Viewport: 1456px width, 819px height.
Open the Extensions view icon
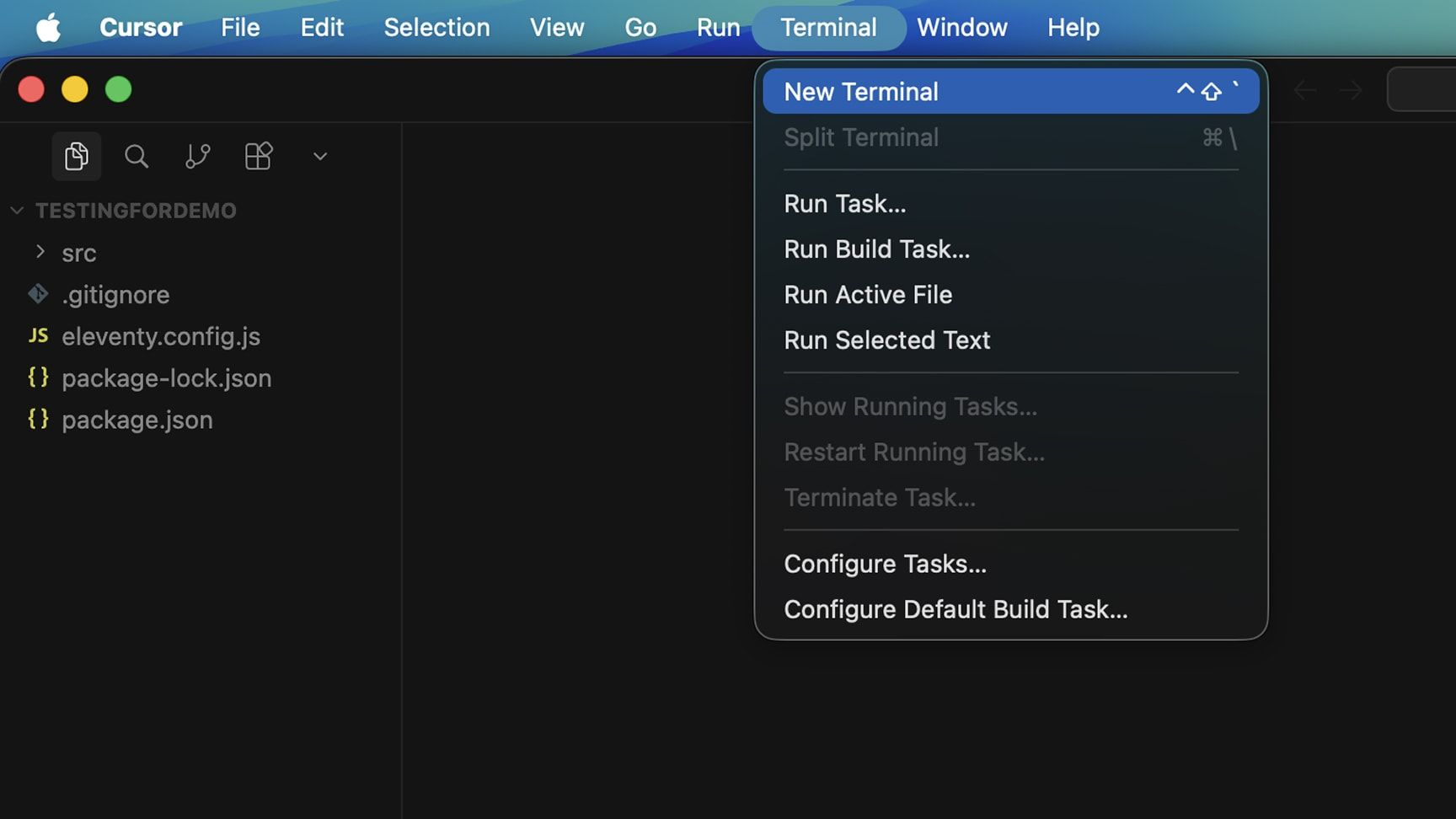point(258,156)
